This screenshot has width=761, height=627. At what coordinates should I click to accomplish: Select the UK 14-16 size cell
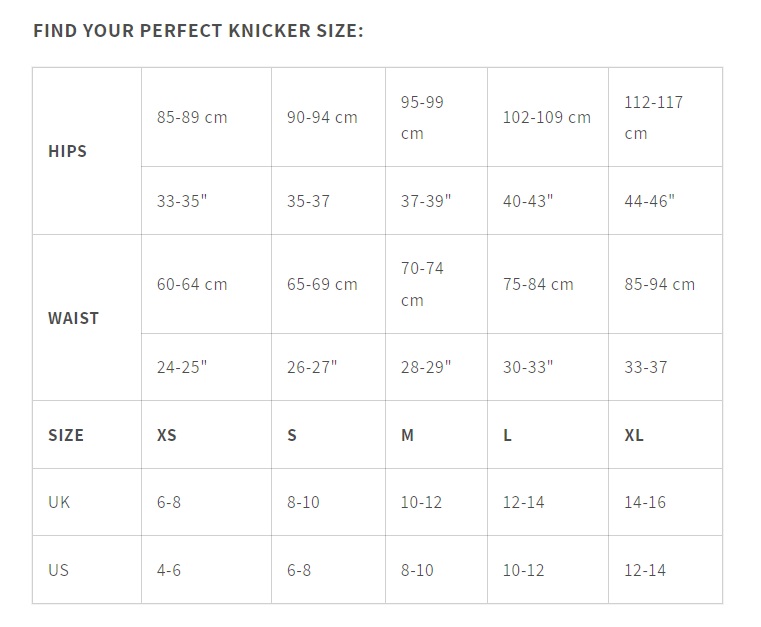click(645, 502)
